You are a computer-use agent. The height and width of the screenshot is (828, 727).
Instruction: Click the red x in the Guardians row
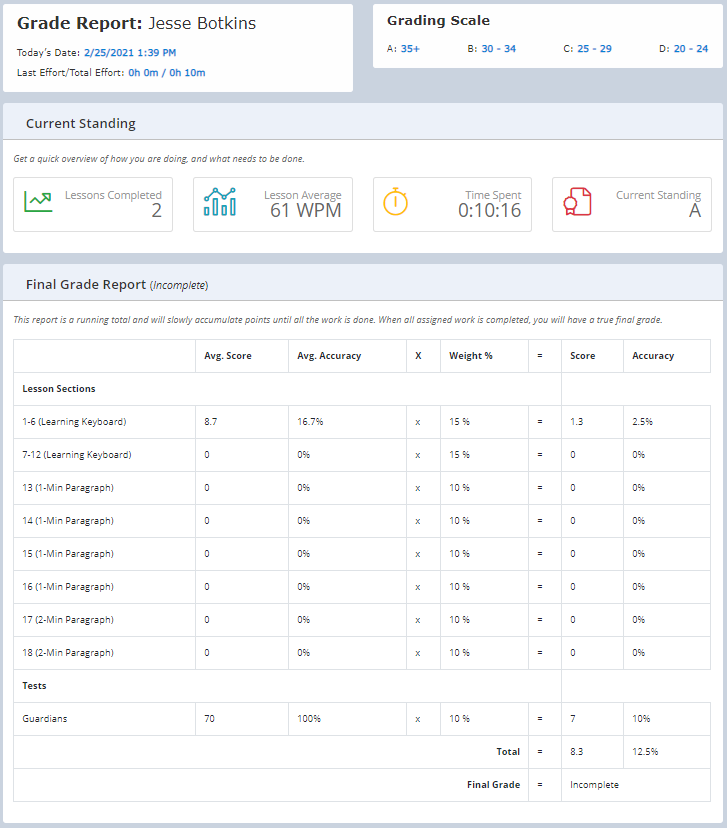click(417, 719)
